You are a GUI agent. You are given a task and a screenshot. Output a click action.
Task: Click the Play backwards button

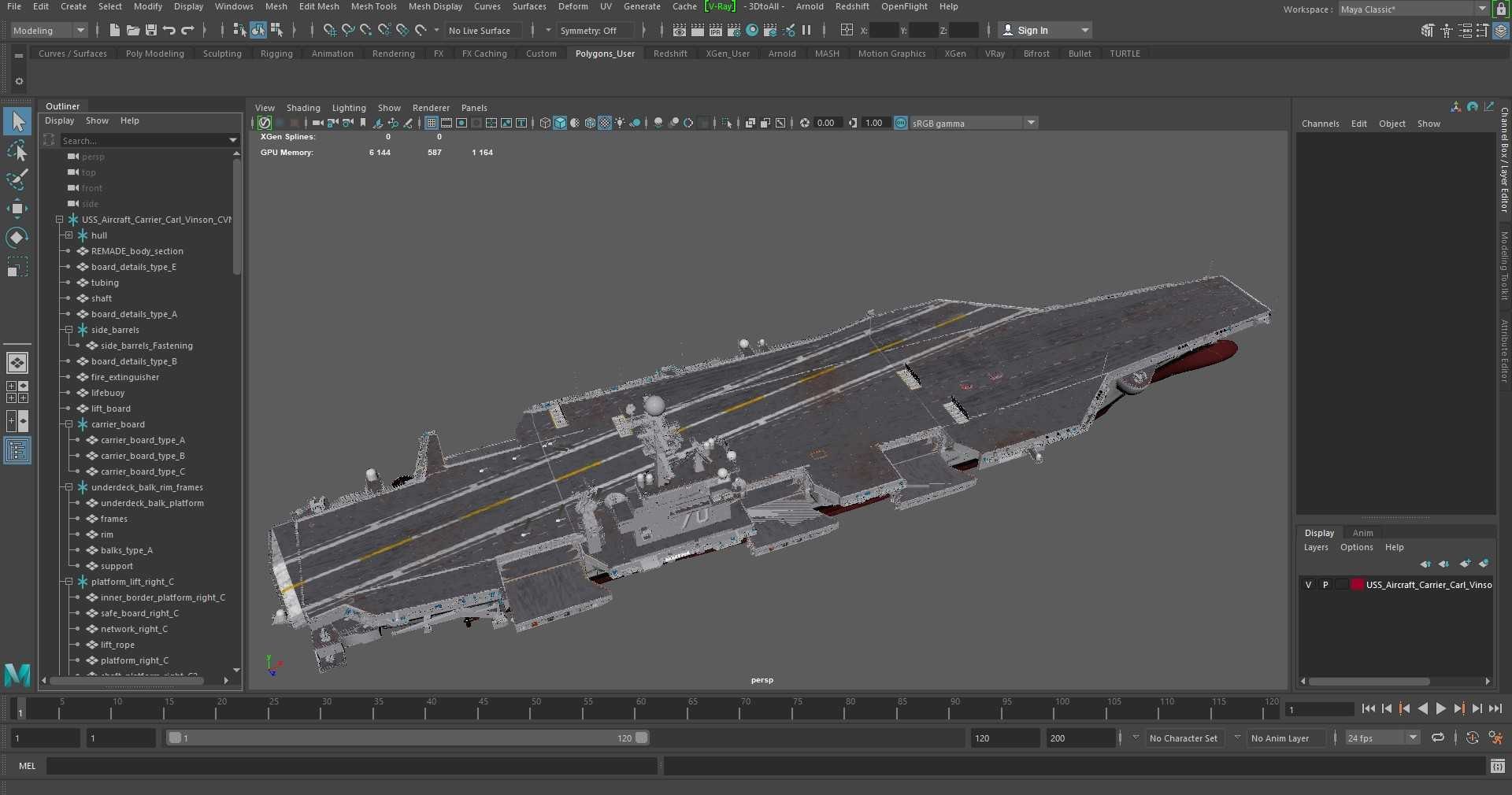(1422, 708)
